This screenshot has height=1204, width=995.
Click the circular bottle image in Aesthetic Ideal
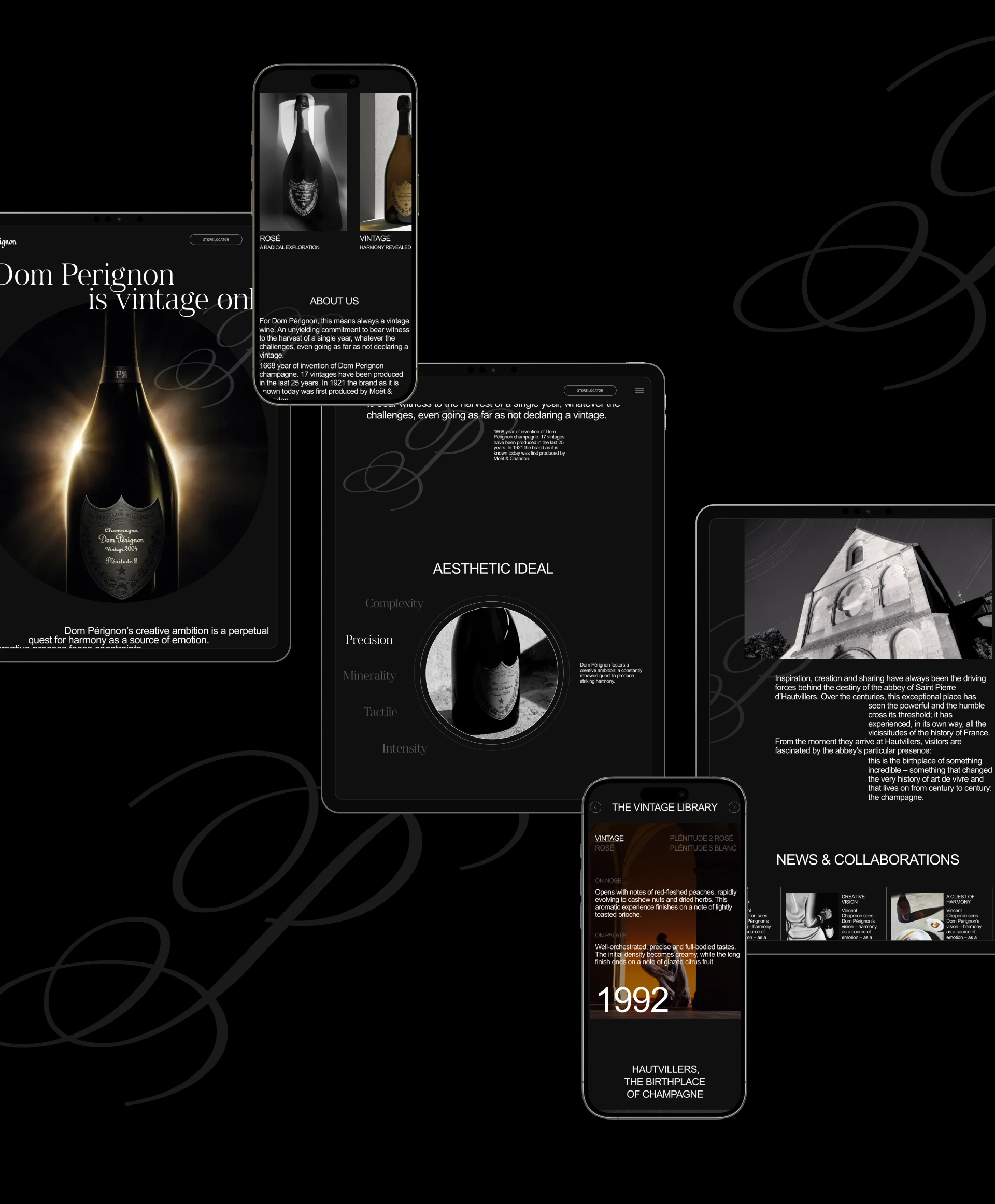click(492, 673)
